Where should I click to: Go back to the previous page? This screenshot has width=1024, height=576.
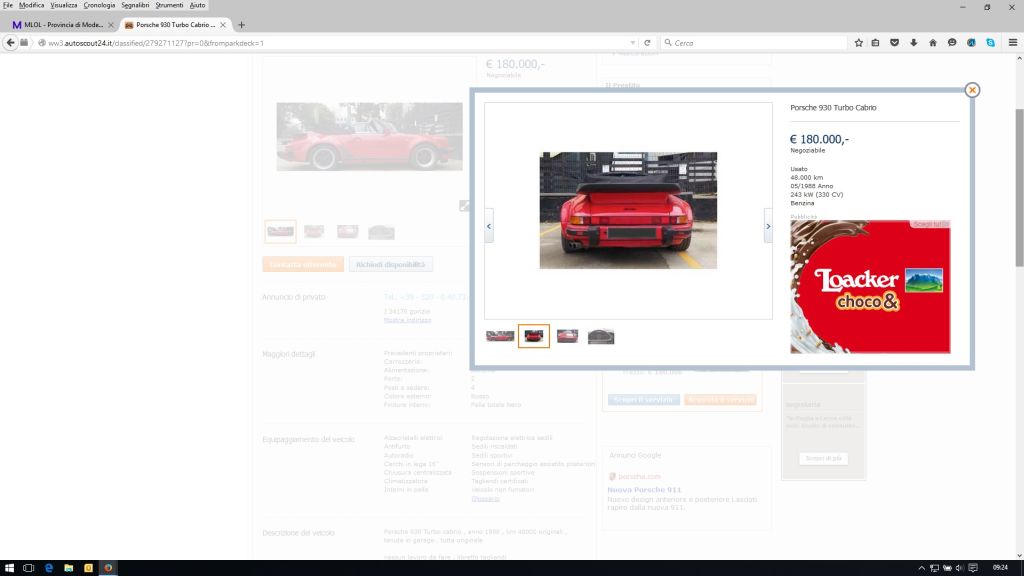click(10, 42)
